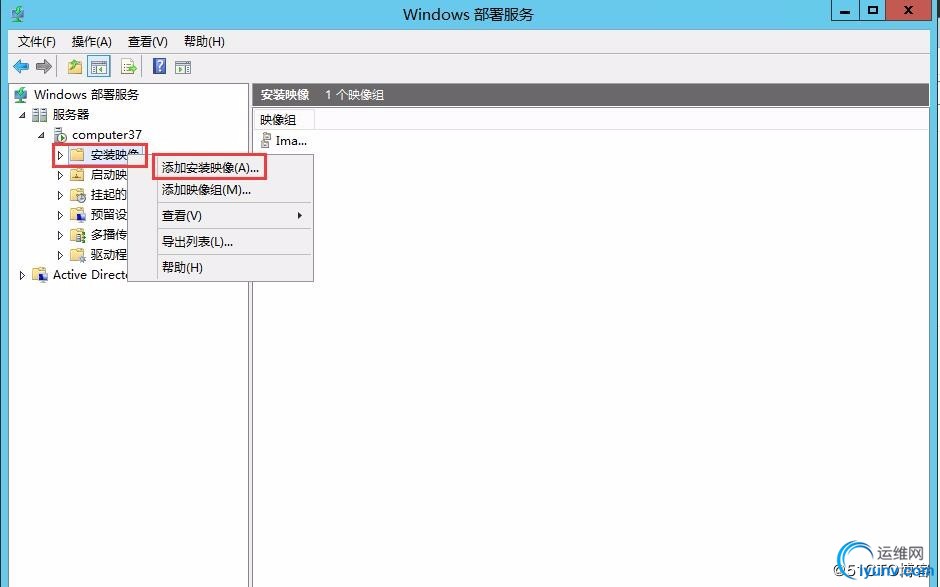The height and width of the screenshot is (587, 940).
Task: Expand the 驱动程序 tree node
Action: (60, 255)
